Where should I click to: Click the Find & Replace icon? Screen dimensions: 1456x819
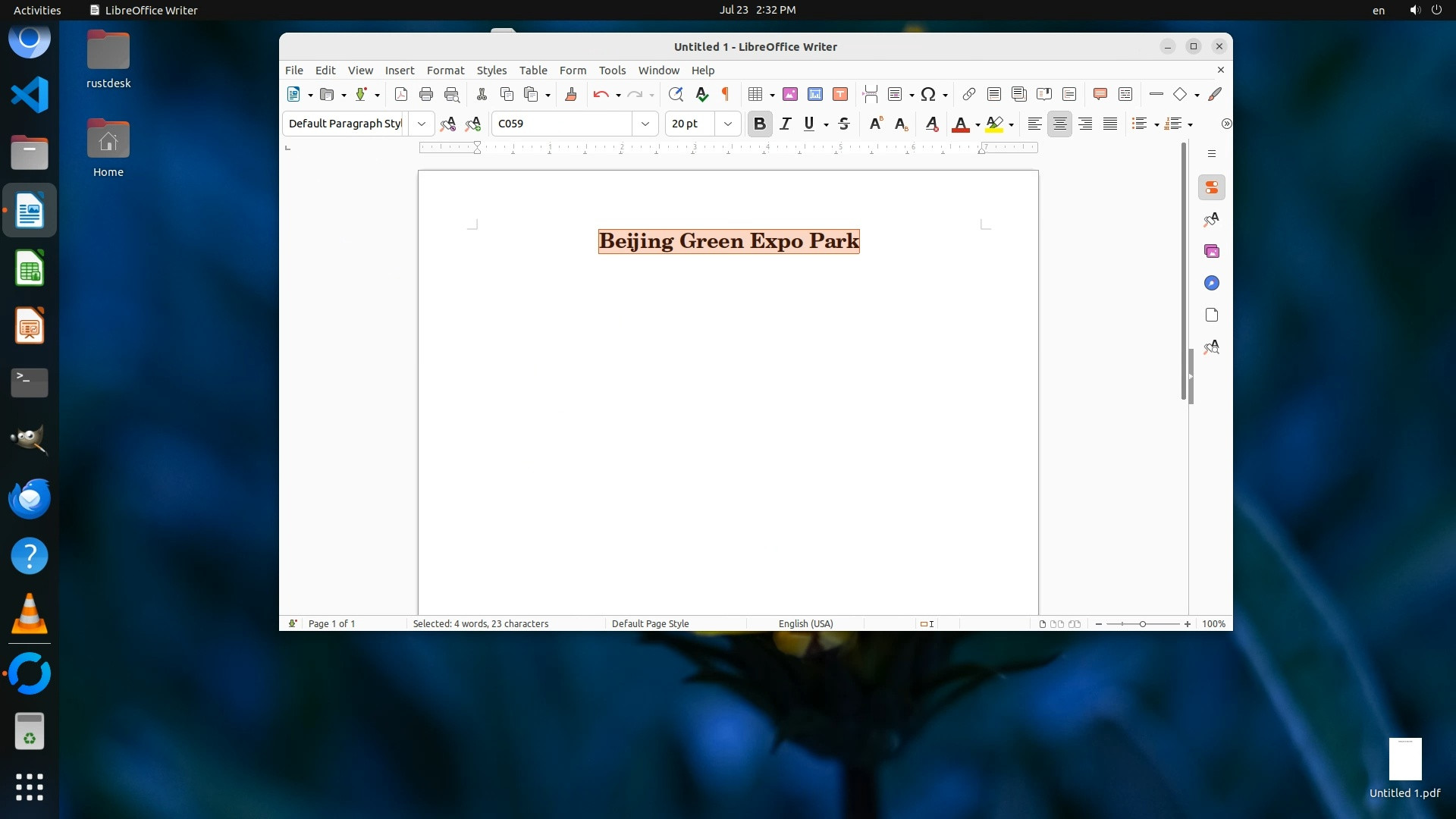click(676, 94)
